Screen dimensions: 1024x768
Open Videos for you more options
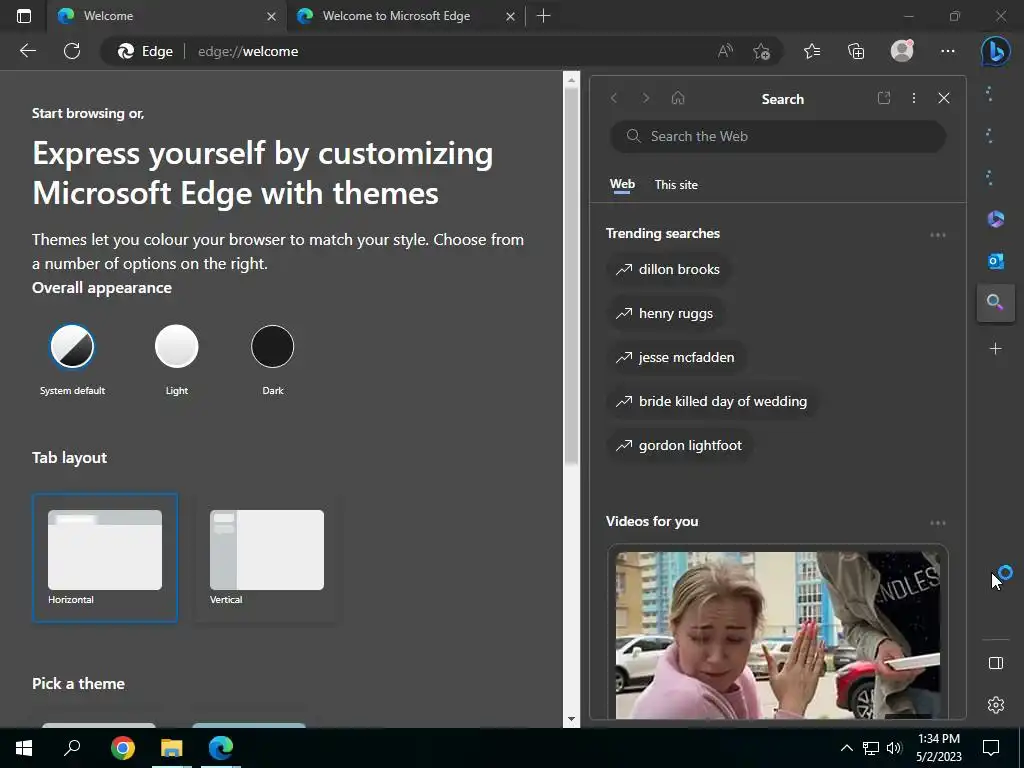click(x=937, y=522)
